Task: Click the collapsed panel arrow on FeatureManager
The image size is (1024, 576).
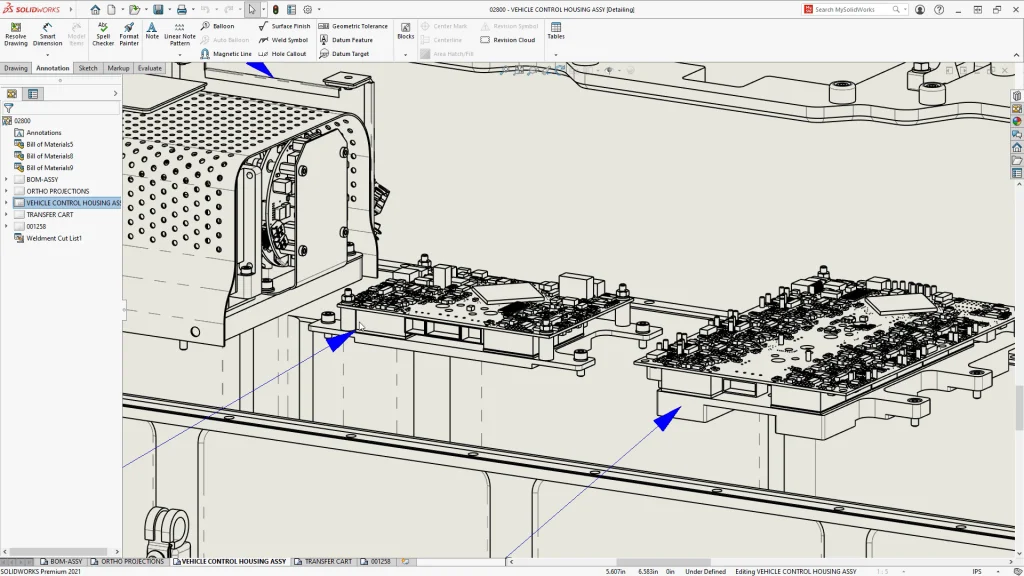Action: [x=115, y=91]
